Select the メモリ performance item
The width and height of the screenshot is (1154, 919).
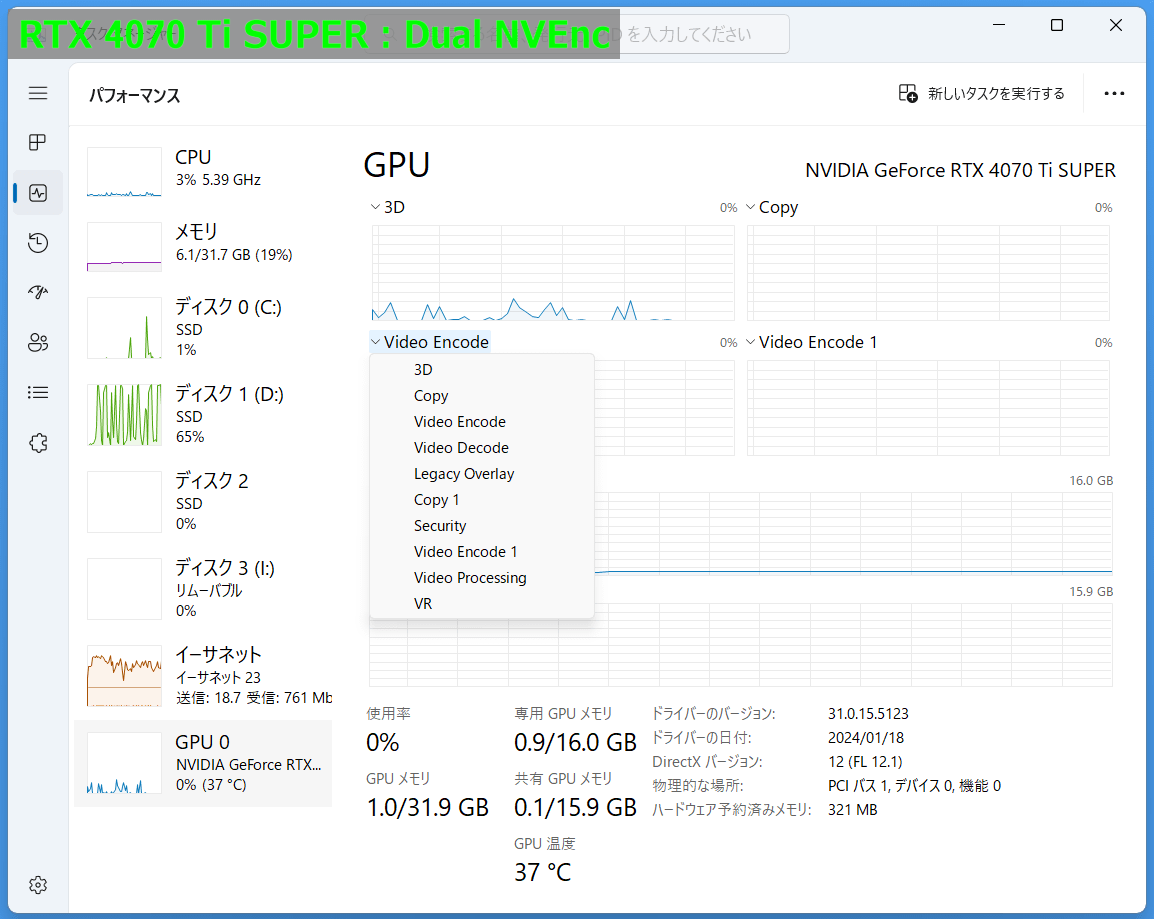[203, 246]
